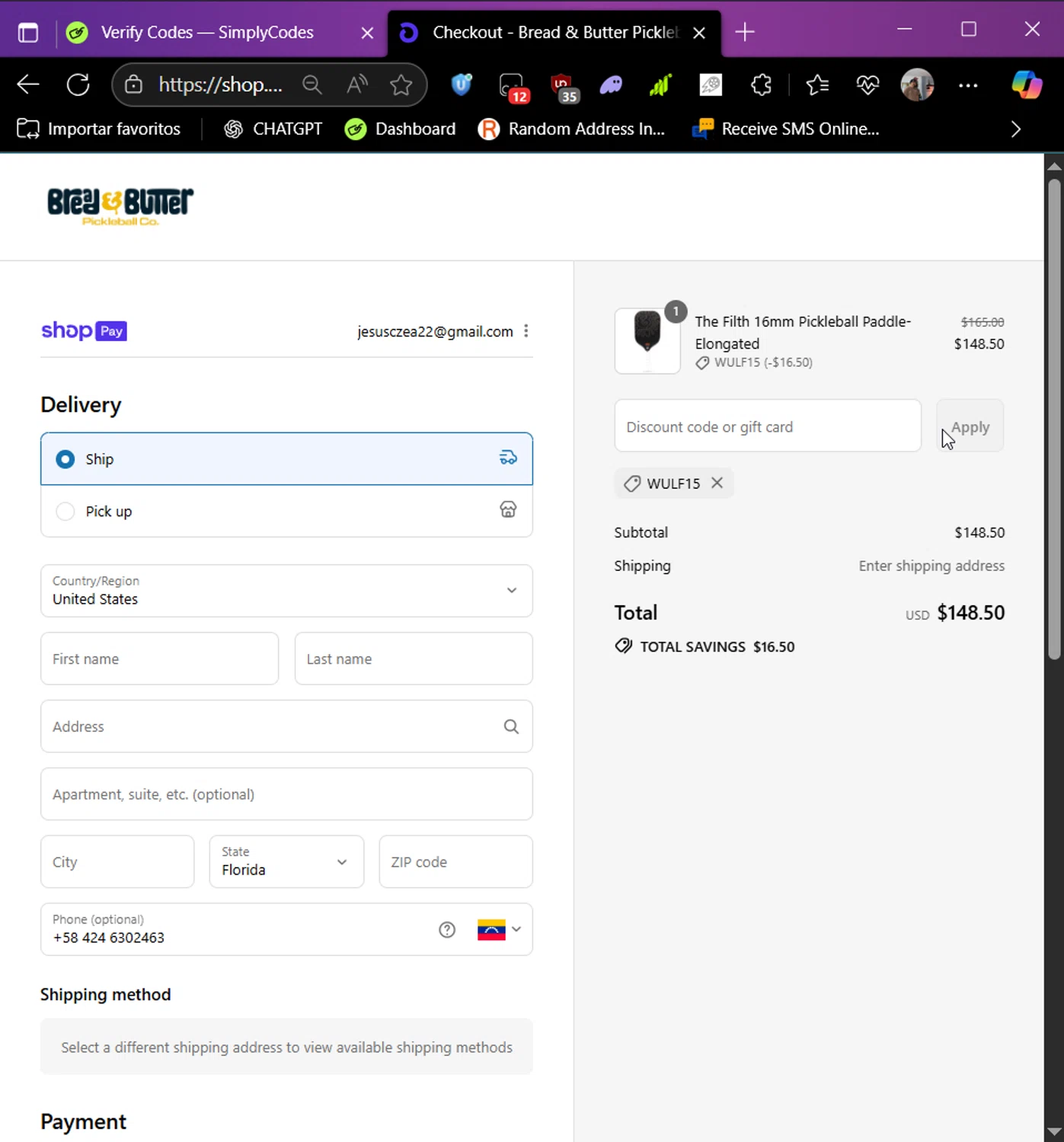1064x1142 pixels.
Task: Remove the WULF15 discount code
Action: pos(717,483)
